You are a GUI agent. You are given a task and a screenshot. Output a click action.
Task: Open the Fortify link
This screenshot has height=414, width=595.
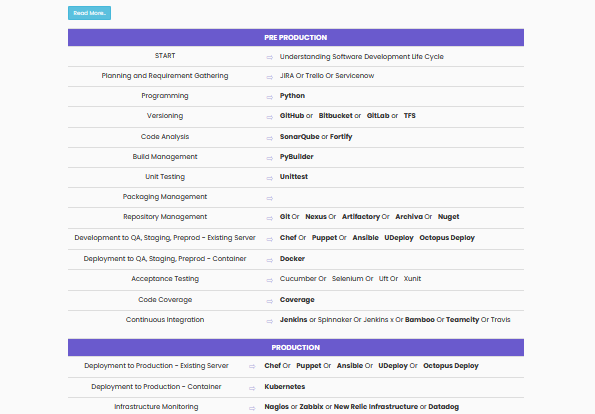341,137
